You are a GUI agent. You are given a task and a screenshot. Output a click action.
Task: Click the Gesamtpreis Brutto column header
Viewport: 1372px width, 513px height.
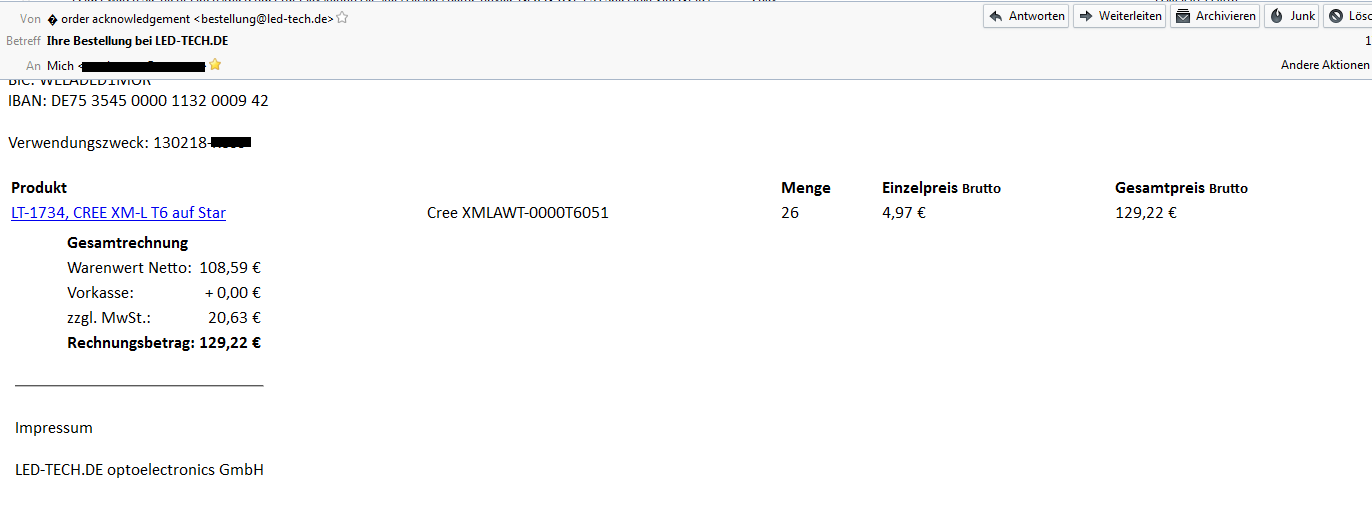[x=1181, y=188]
